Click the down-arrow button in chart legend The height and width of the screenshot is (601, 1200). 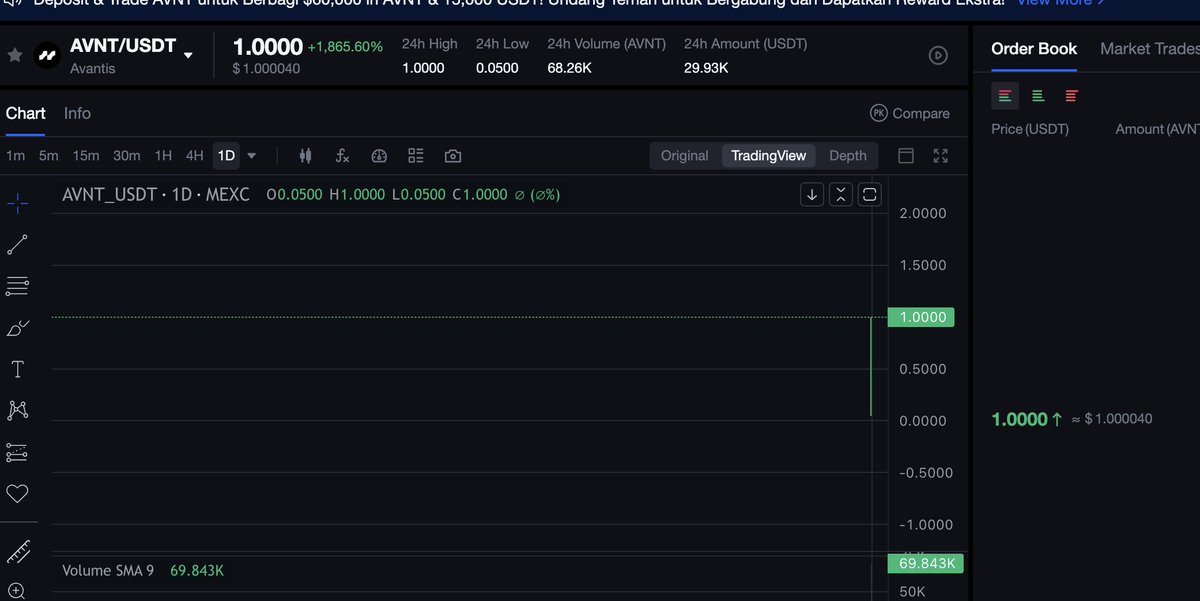(812, 194)
